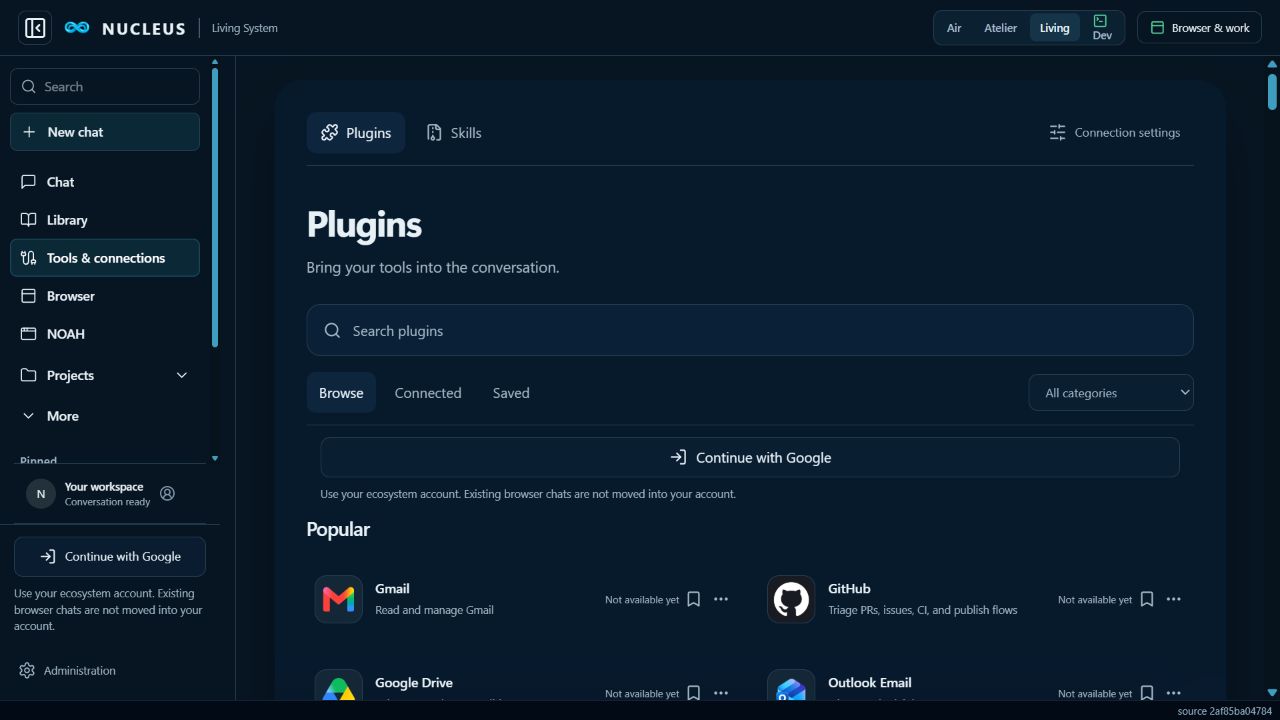This screenshot has width=1280, height=720.
Task: Click the page vertical scrollbar thumb
Action: (x=1272, y=92)
